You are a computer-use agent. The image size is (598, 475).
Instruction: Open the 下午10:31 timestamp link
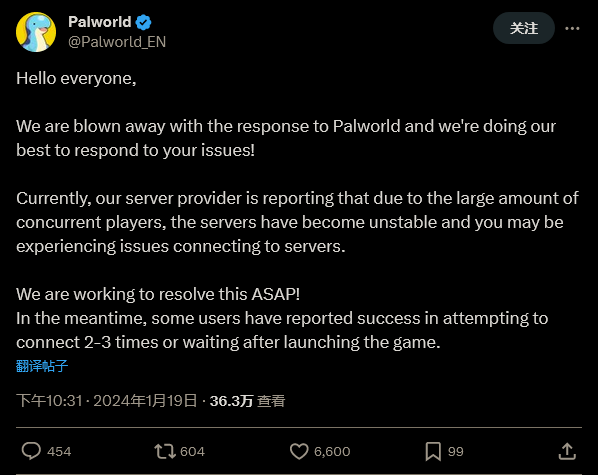49,401
